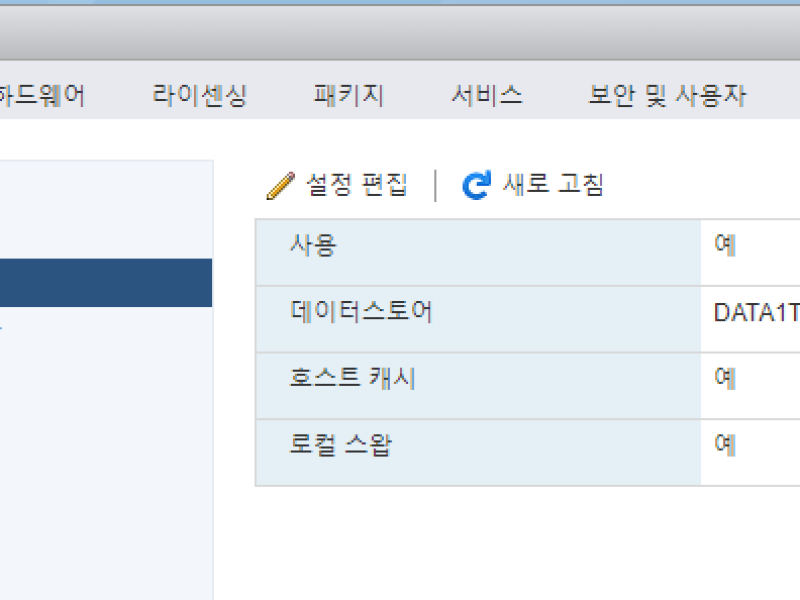The width and height of the screenshot is (800, 600).
Task: Click the 호스트 캐시 row label
Action: [353, 378]
